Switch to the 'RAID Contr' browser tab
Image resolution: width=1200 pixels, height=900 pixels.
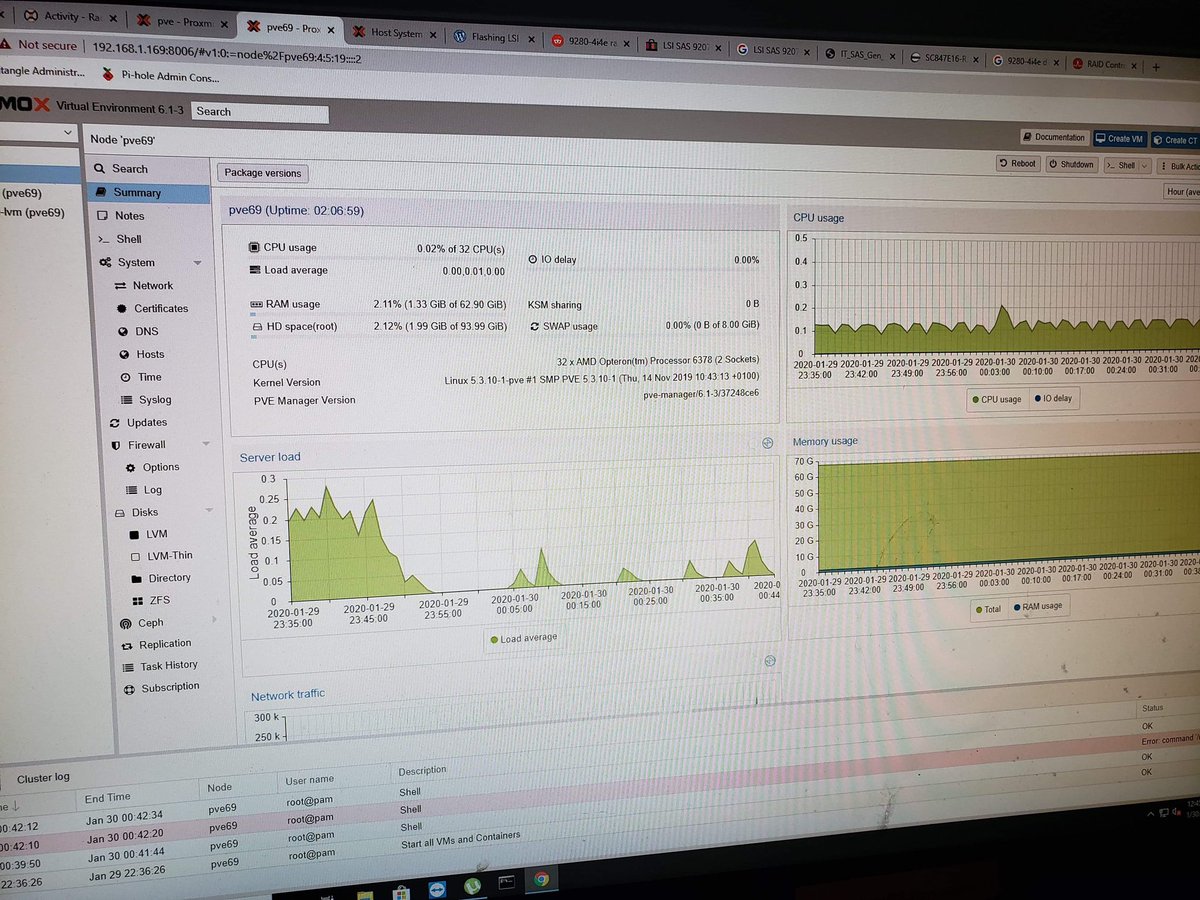1103,64
